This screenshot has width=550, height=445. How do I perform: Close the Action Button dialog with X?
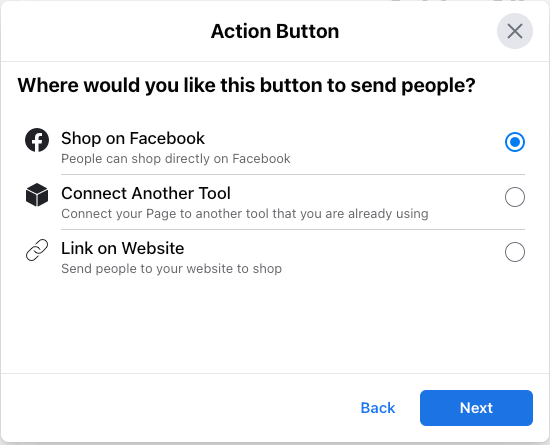click(515, 31)
